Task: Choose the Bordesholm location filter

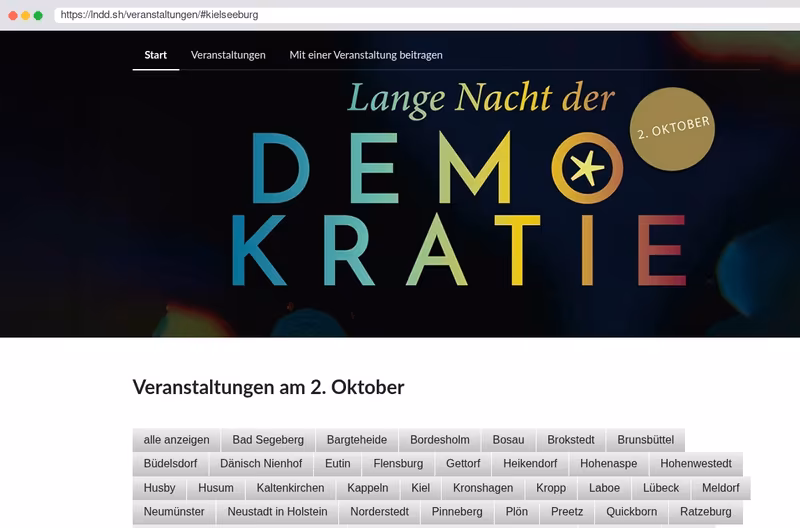Action: (x=440, y=440)
